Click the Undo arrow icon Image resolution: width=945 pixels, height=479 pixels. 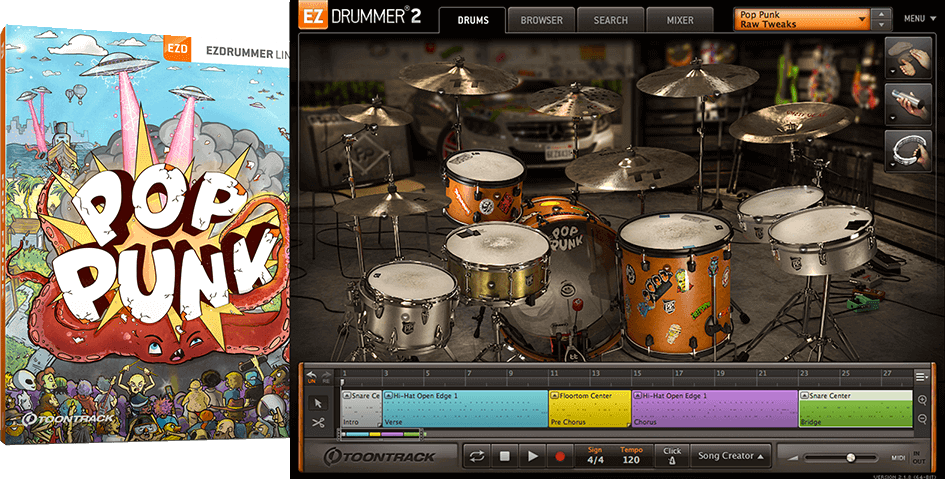click(312, 375)
